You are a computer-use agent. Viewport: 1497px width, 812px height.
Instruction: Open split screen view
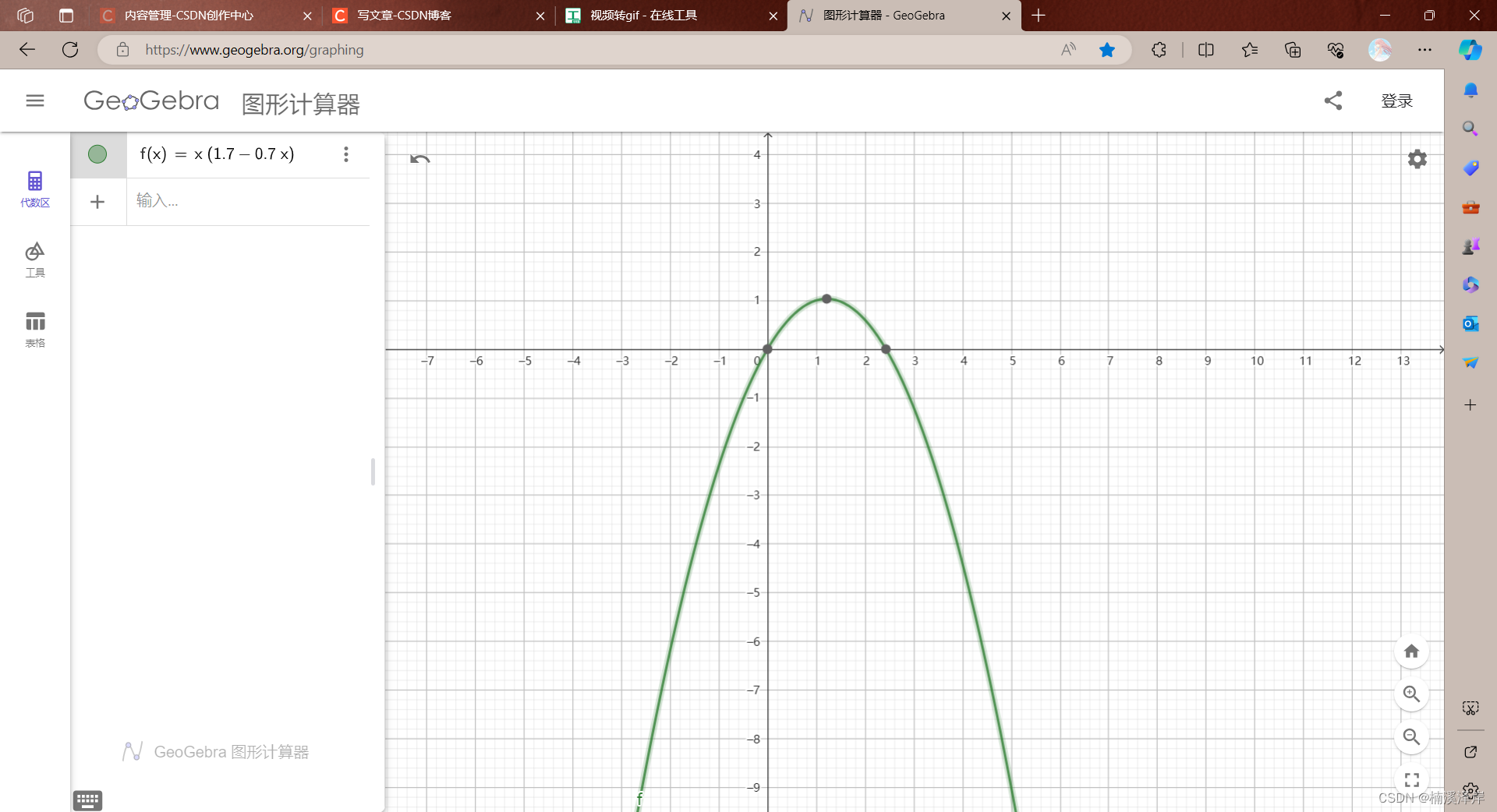(x=1205, y=50)
